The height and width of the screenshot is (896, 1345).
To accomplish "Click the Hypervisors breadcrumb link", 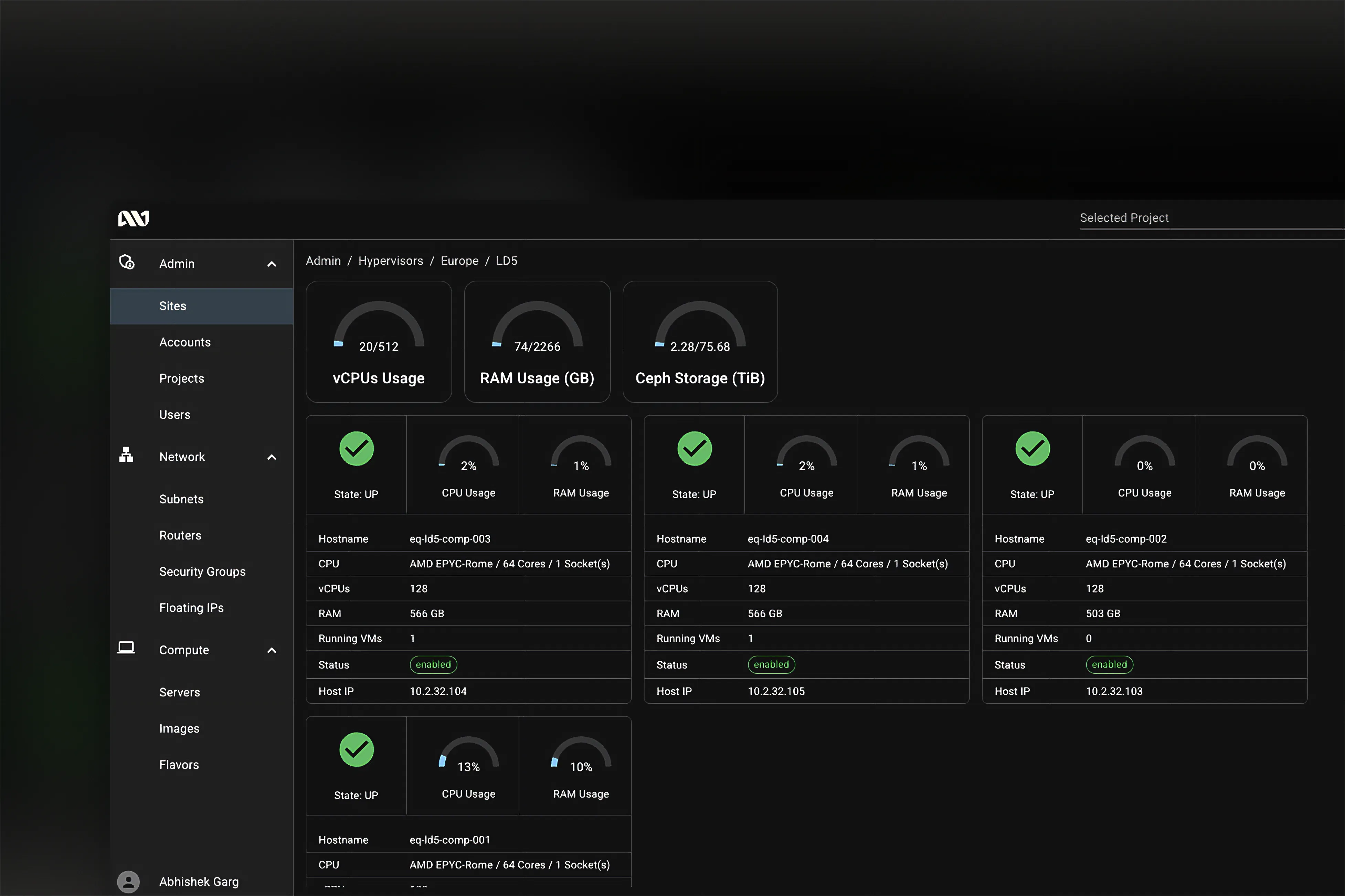I will (391, 261).
